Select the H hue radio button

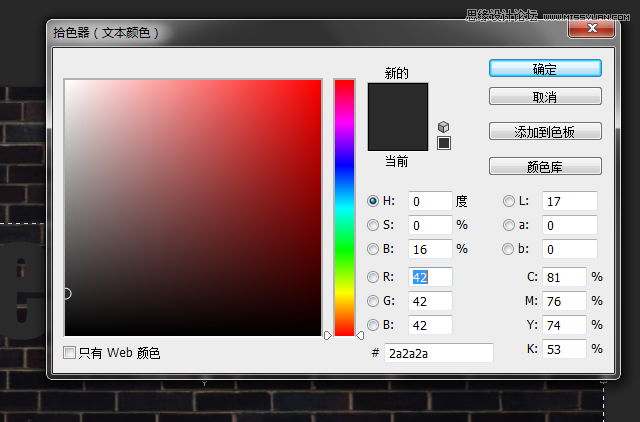(373, 201)
